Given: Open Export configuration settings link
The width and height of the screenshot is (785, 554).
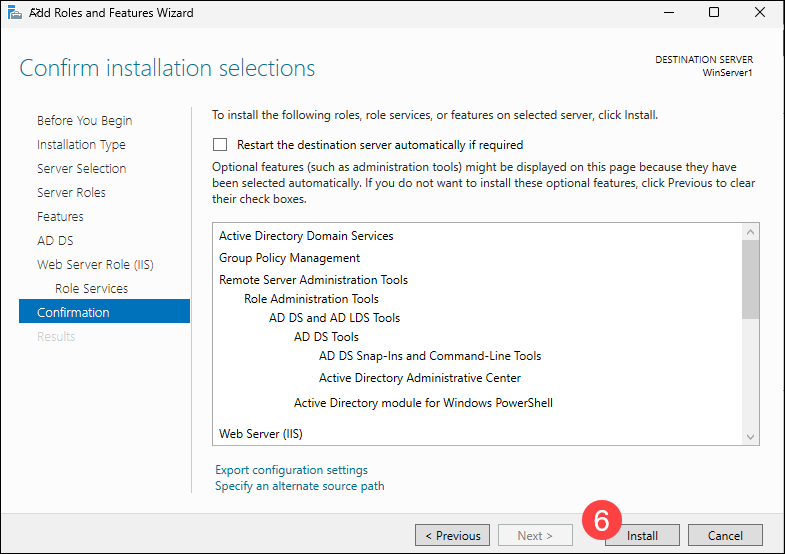Looking at the screenshot, I should [x=291, y=470].
